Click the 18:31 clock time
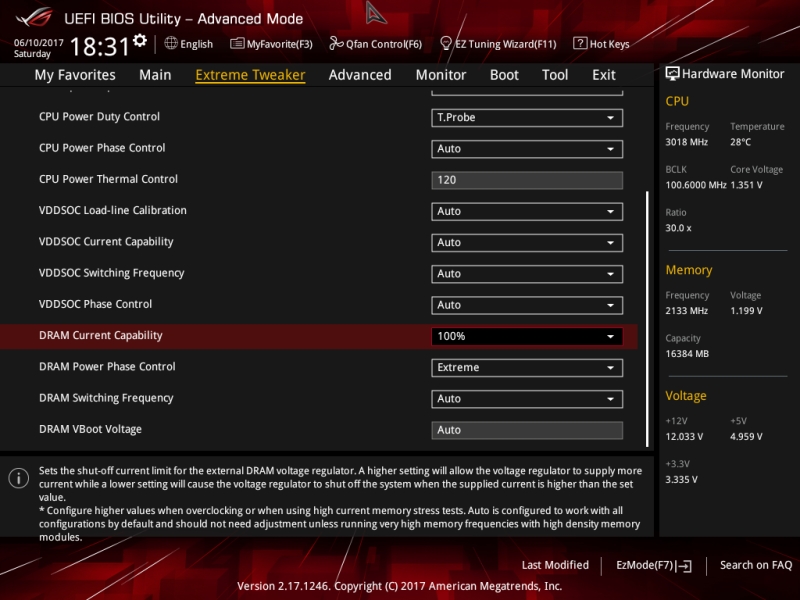This screenshot has width=800, height=600. coord(99,46)
